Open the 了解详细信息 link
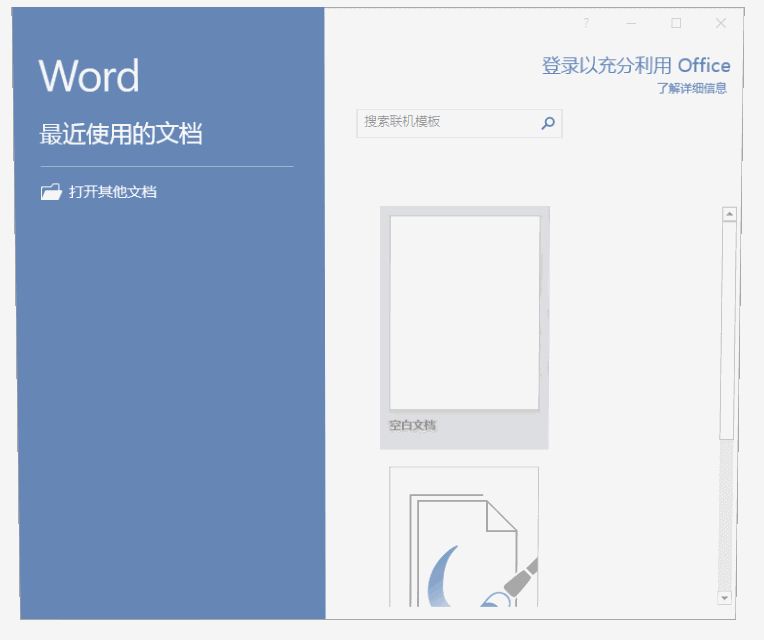The height and width of the screenshot is (640, 764). (x=691, y=89)
